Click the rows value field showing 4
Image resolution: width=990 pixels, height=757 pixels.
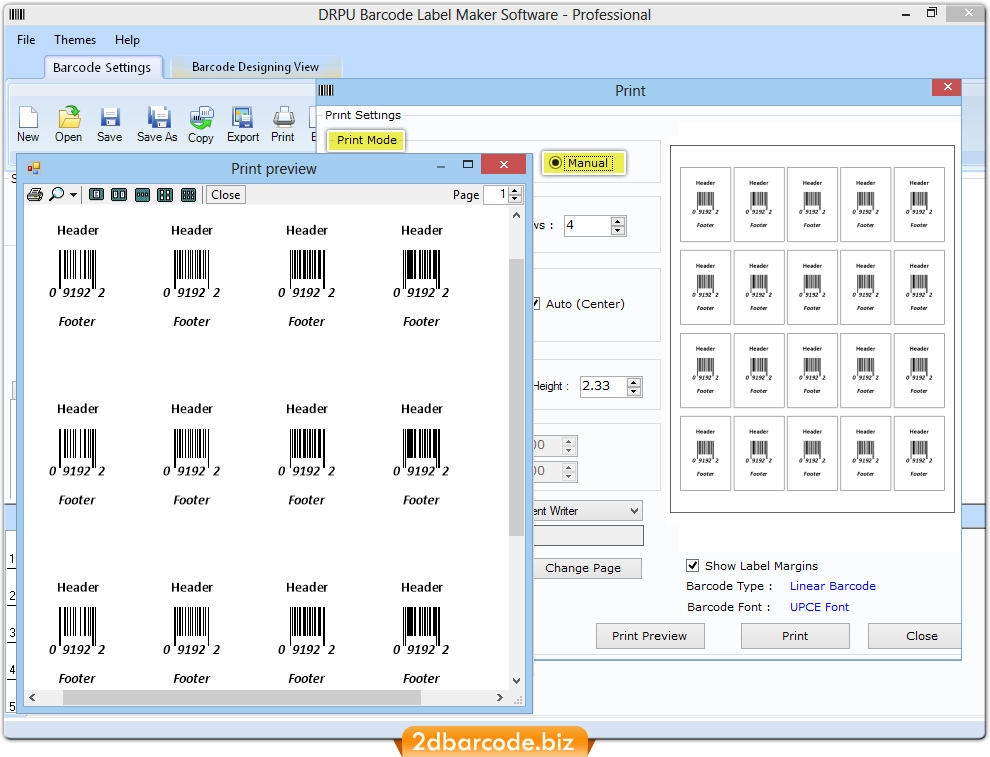(587, 225)
